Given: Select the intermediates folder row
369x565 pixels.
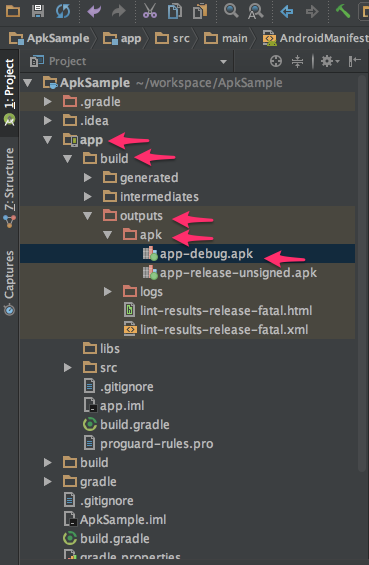Looking at the screenshot, I should click(187, 196).
